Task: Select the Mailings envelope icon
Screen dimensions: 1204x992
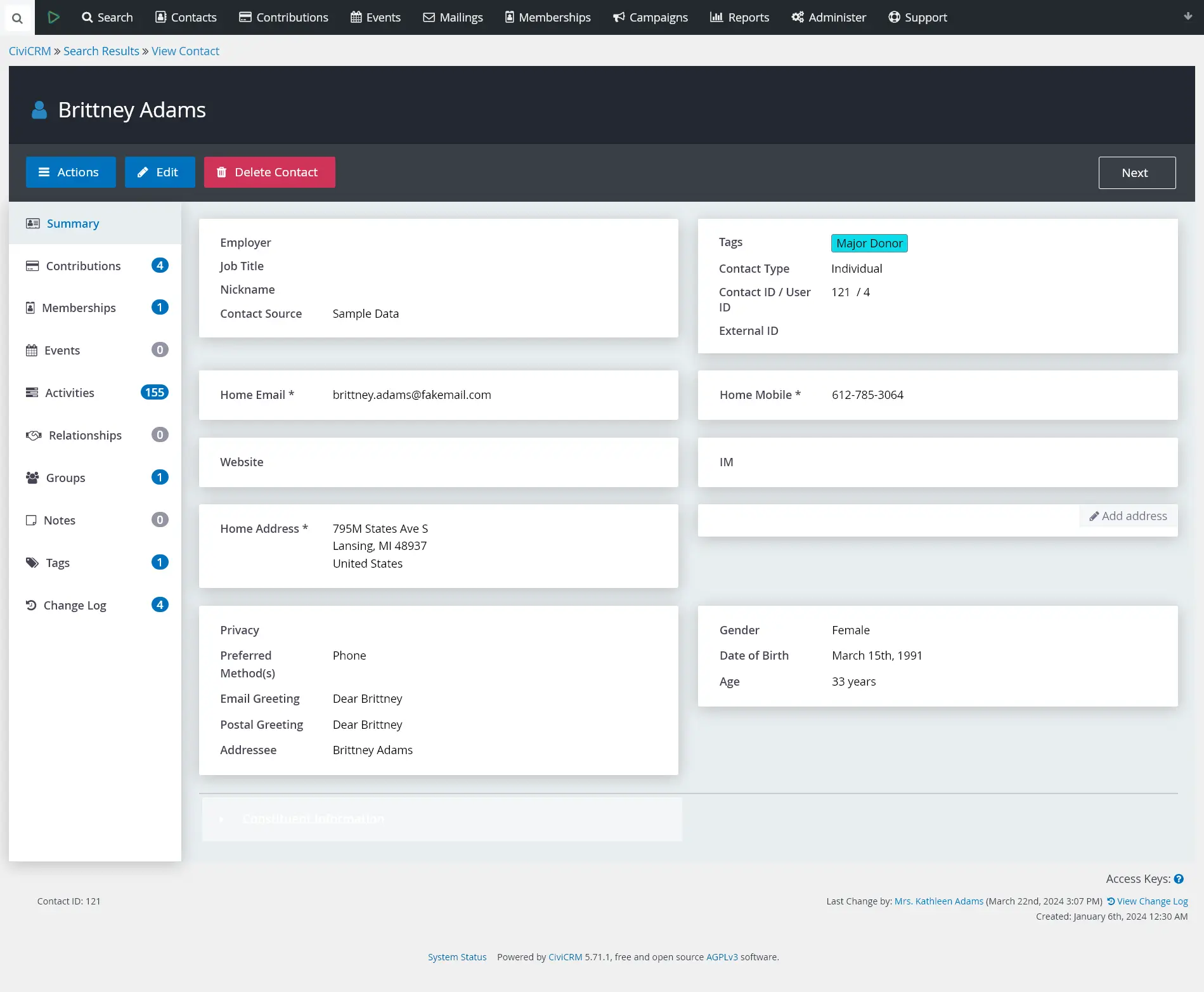Action: click(429, 17)
